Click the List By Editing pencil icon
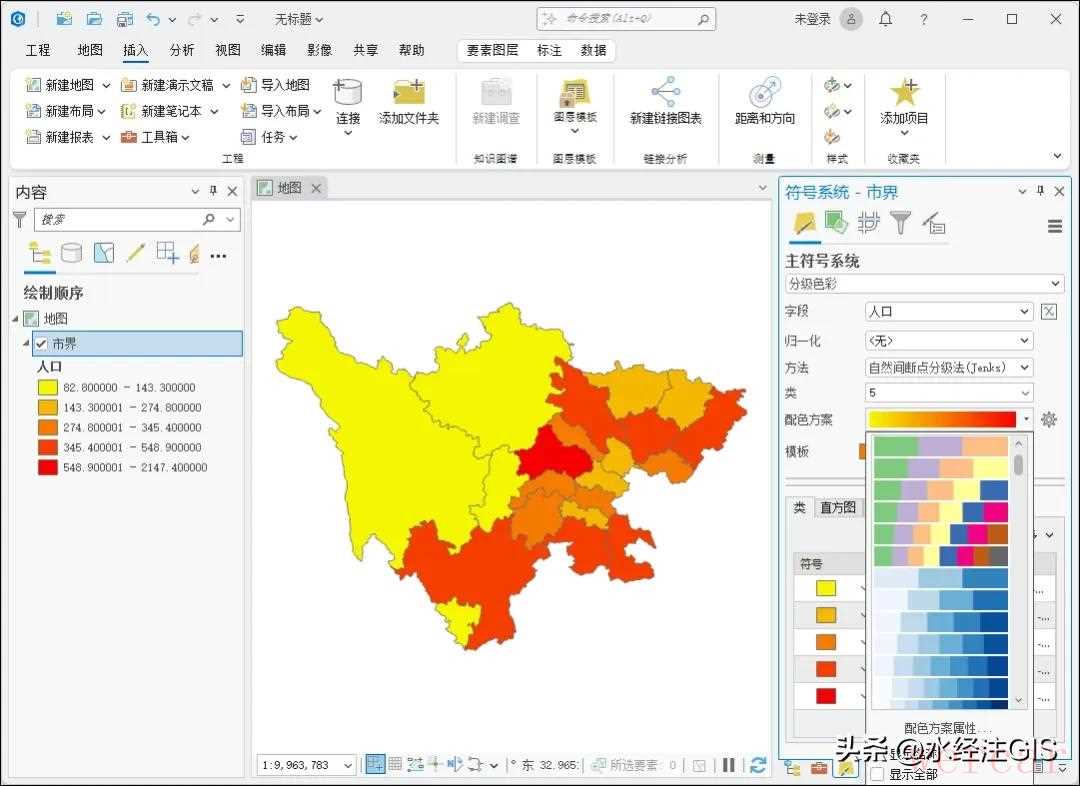This screenshot has width=1080, height=786. (x=136, y=253)
